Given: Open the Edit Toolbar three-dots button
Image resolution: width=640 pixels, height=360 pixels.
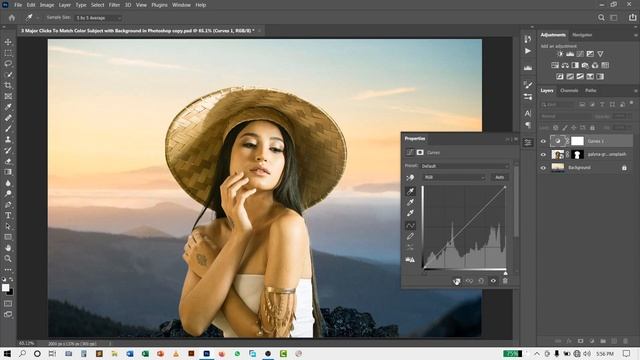Looking at the screenshot, I should pos(8,269).
